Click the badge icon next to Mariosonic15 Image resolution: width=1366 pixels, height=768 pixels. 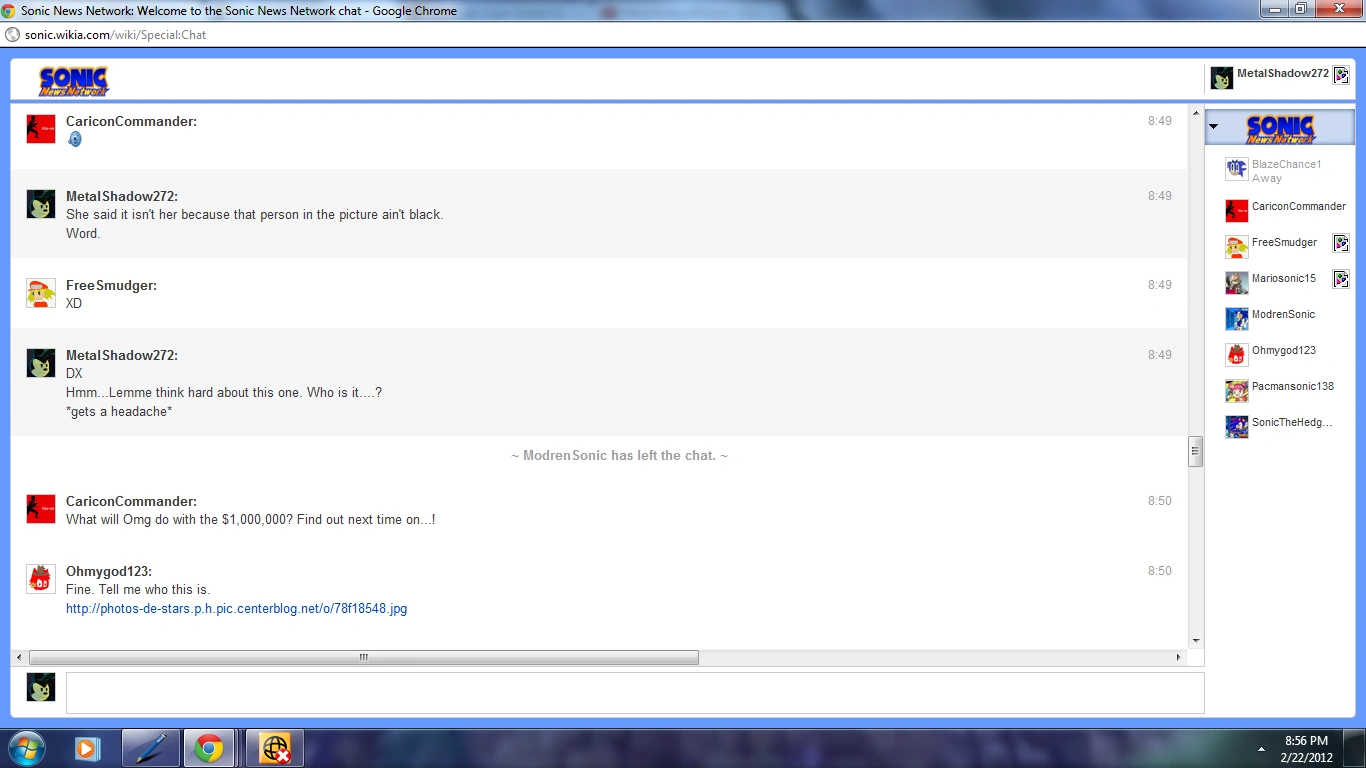tap(1341, 279)
